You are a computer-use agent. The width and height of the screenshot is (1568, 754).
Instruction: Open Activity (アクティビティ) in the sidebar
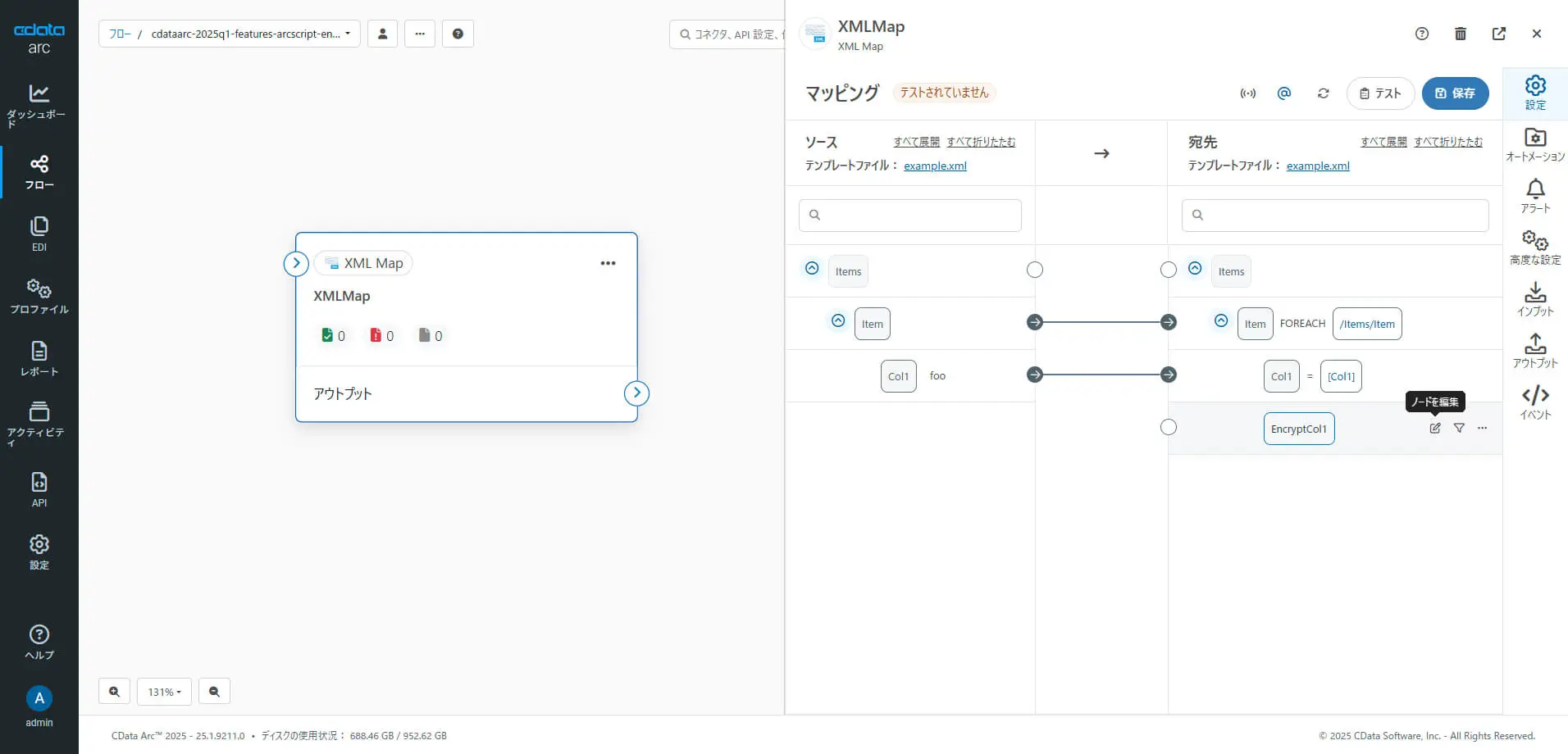(x=39, y=424)
